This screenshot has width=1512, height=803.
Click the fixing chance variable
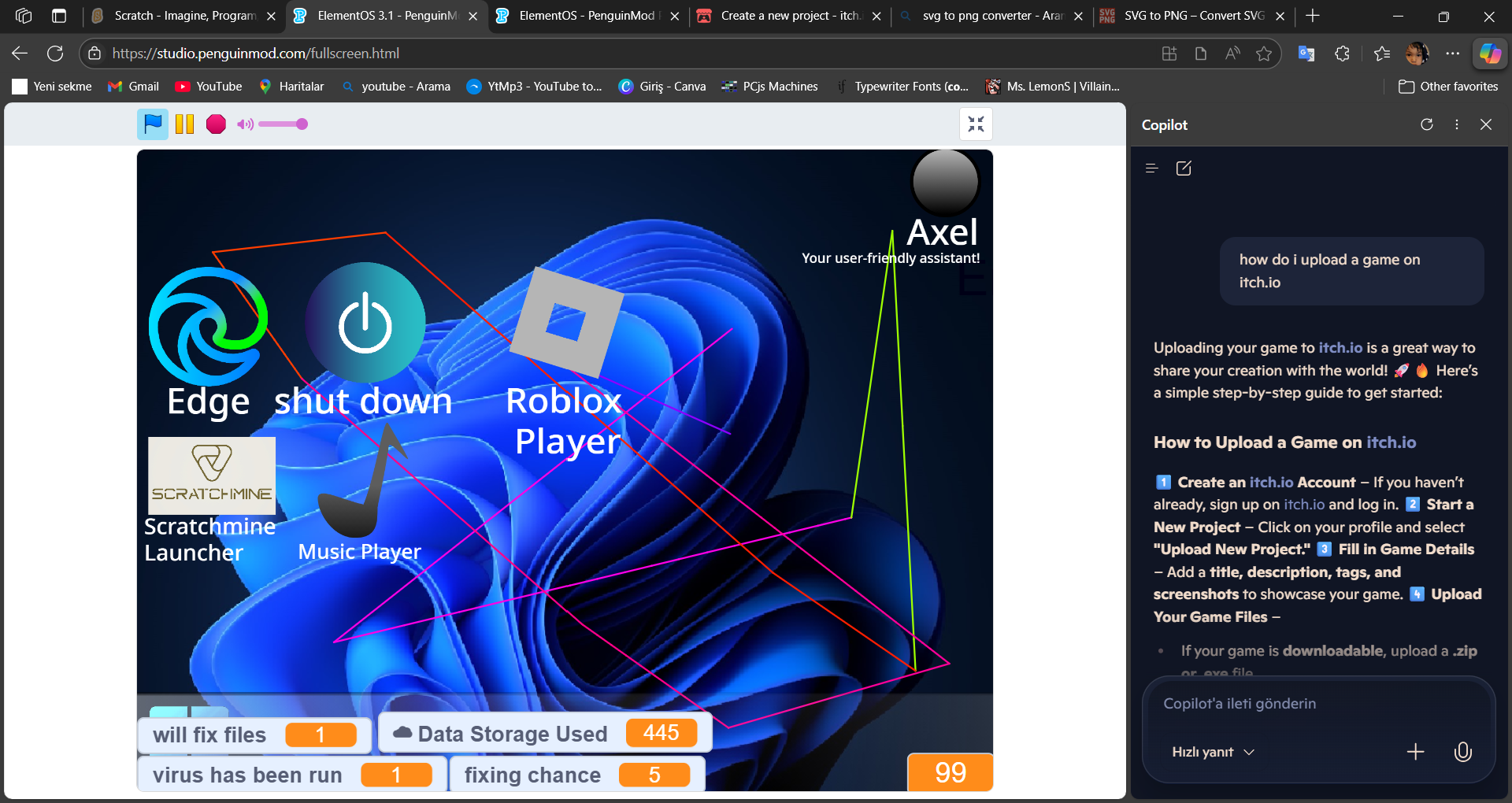pos(577,775)
